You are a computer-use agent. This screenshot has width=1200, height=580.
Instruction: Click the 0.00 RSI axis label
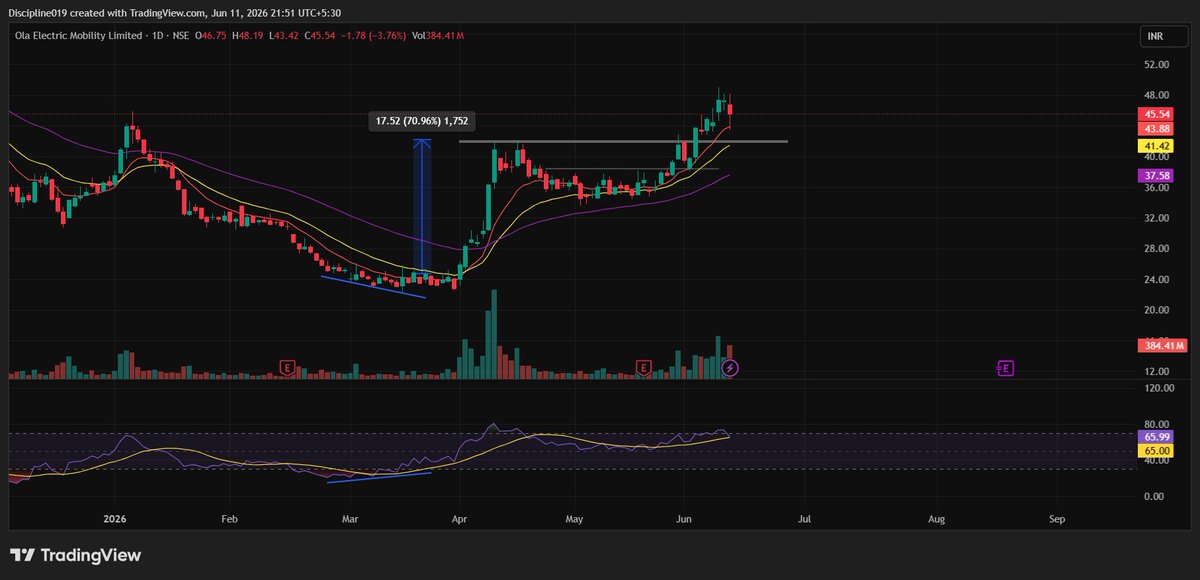tap(1155, 496)
